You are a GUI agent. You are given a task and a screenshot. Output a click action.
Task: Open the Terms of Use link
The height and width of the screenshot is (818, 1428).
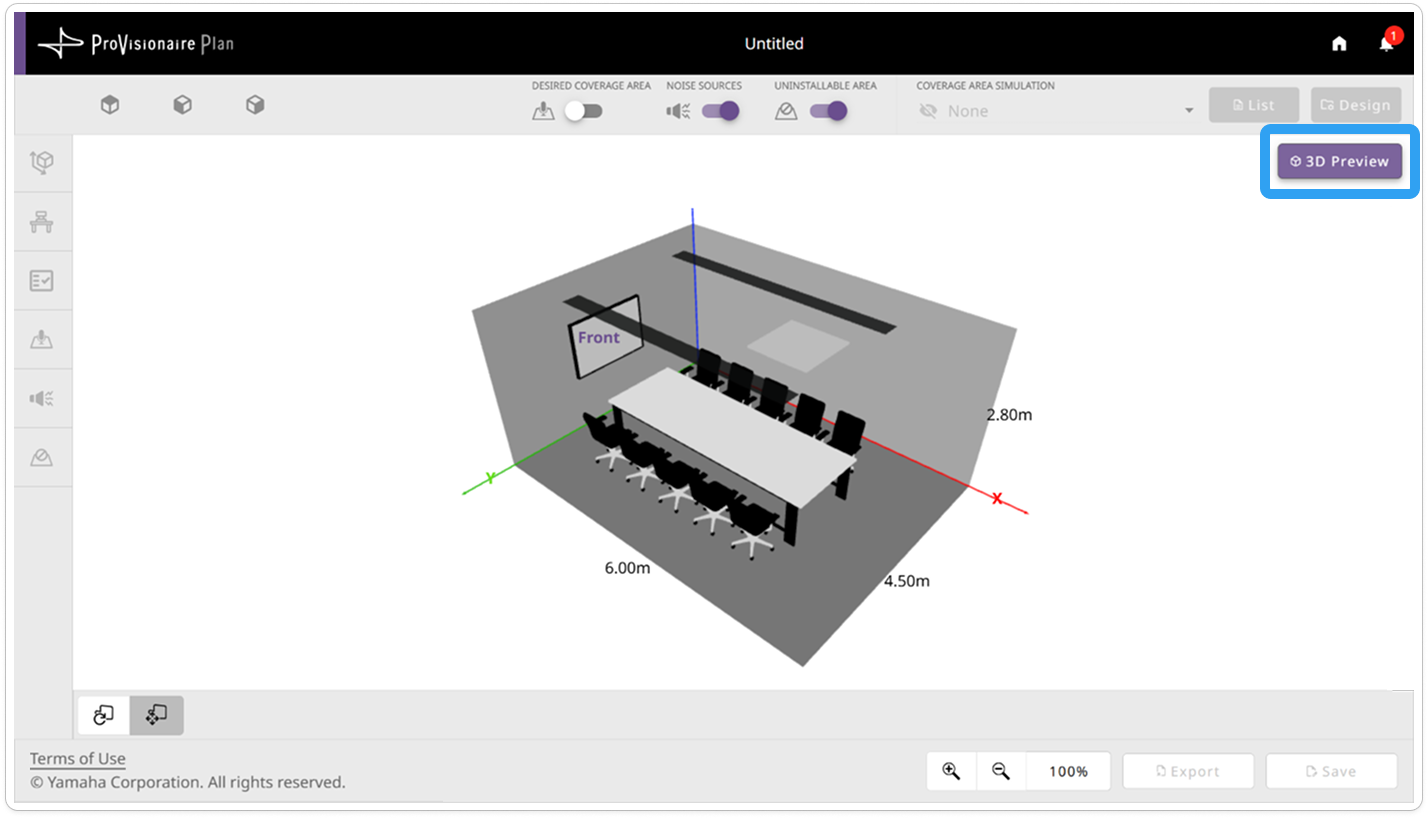click(x=77, y=759)
